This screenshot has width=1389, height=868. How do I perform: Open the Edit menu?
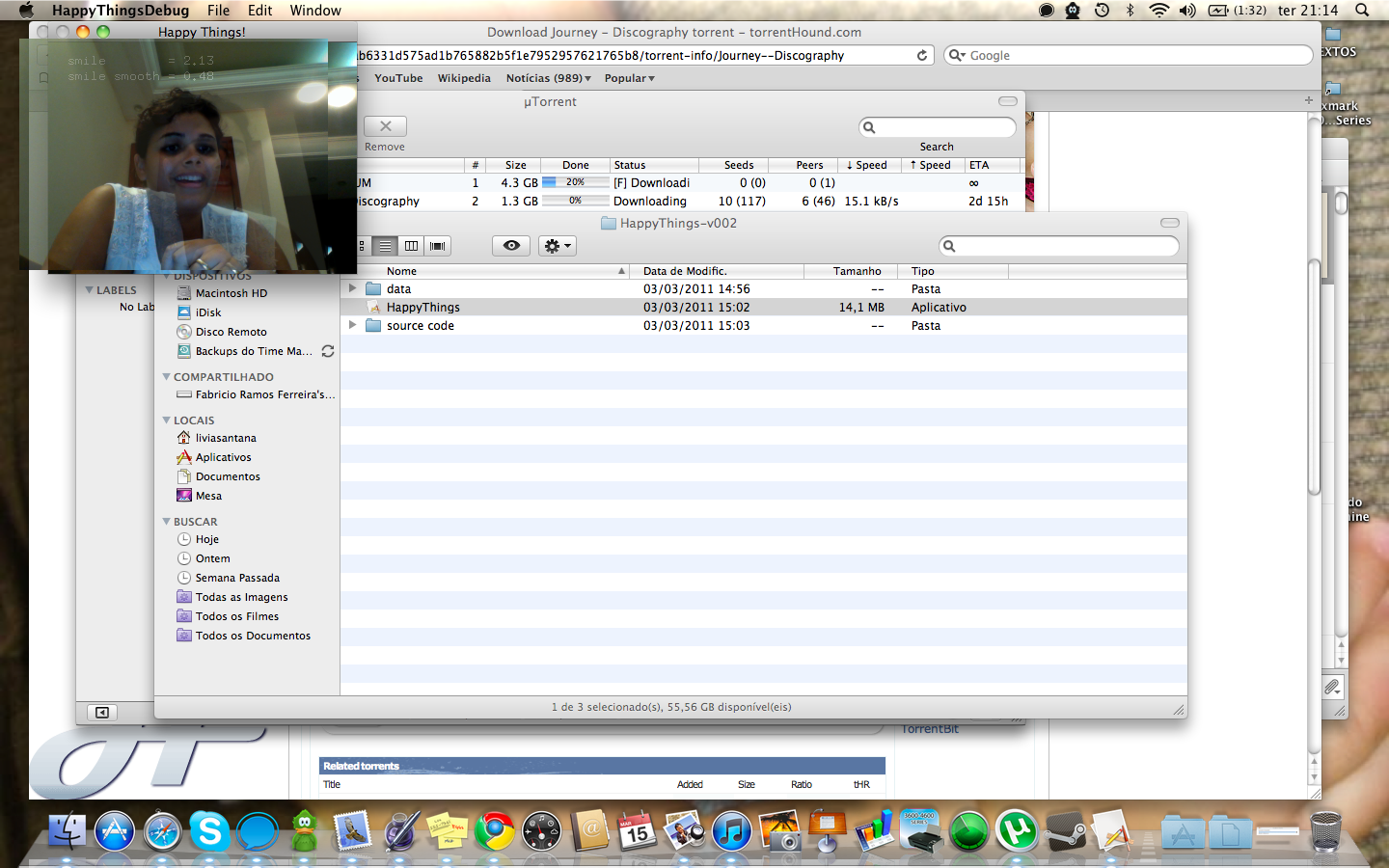pos(260,10)
